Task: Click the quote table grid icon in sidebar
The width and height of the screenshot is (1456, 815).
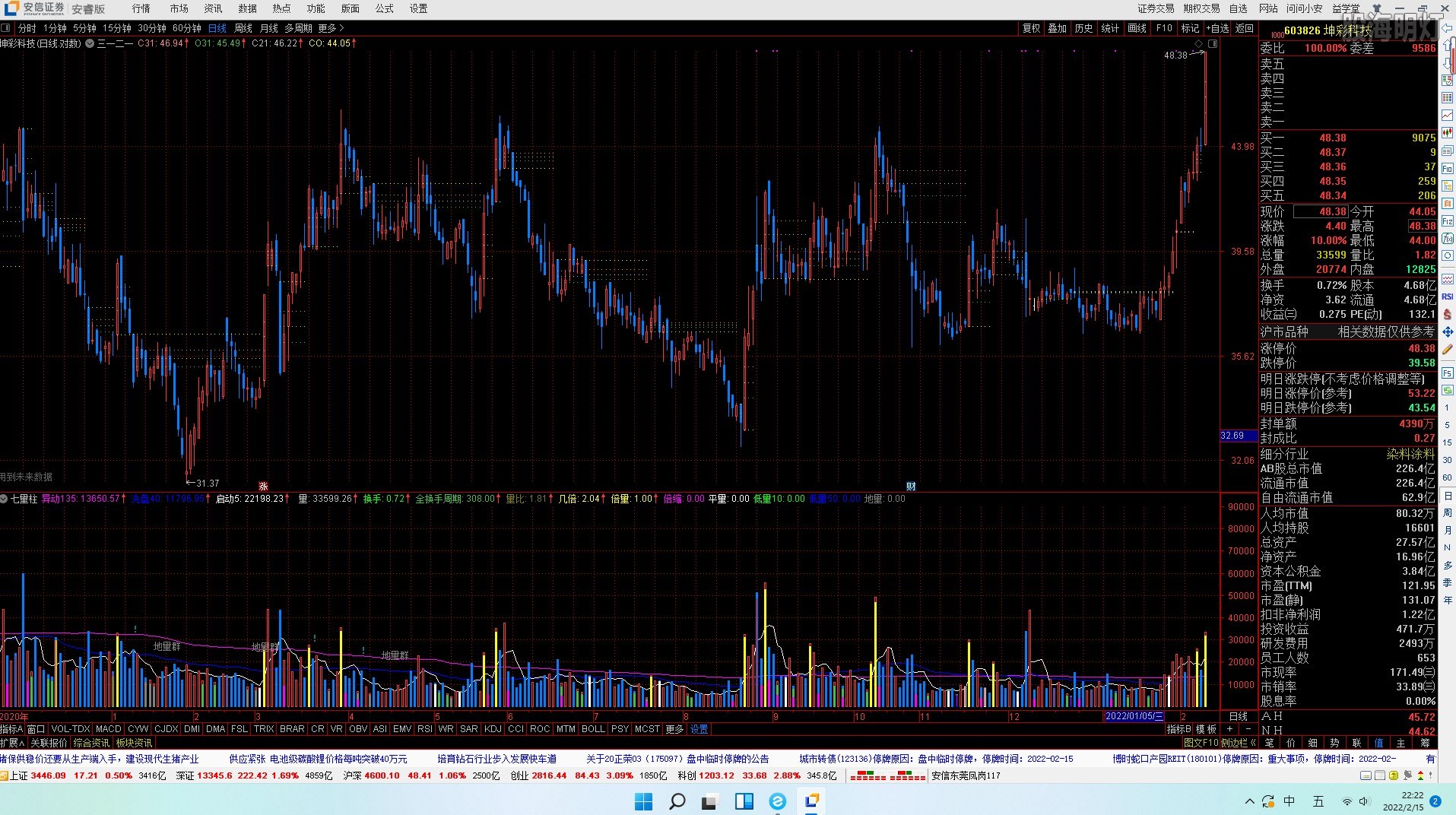Action: pyautogui.click(x=1447, y=97)
